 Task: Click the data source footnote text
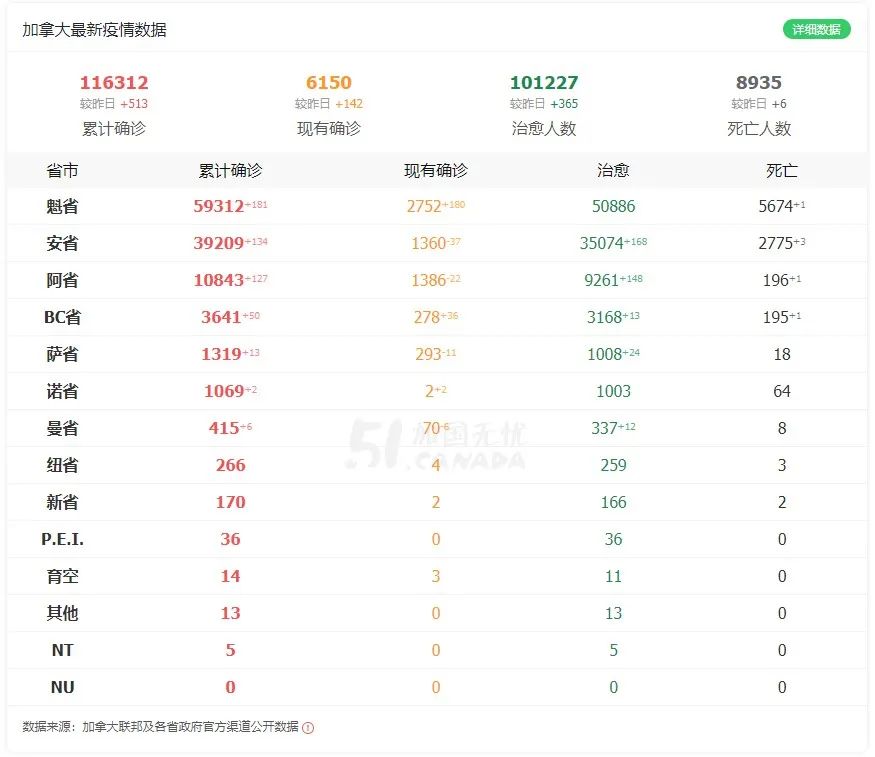[161, 727]
